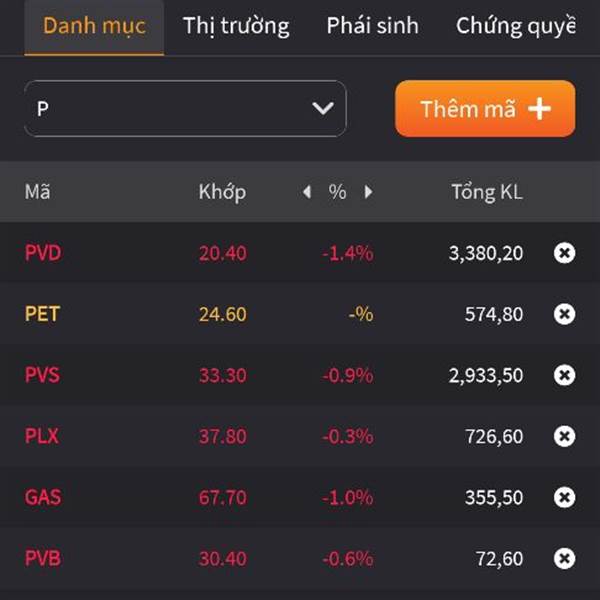Image resolution: width=600 pixels, height=600 pixels.
Task: Switch to the Thị trường tab
Action: 236,26
